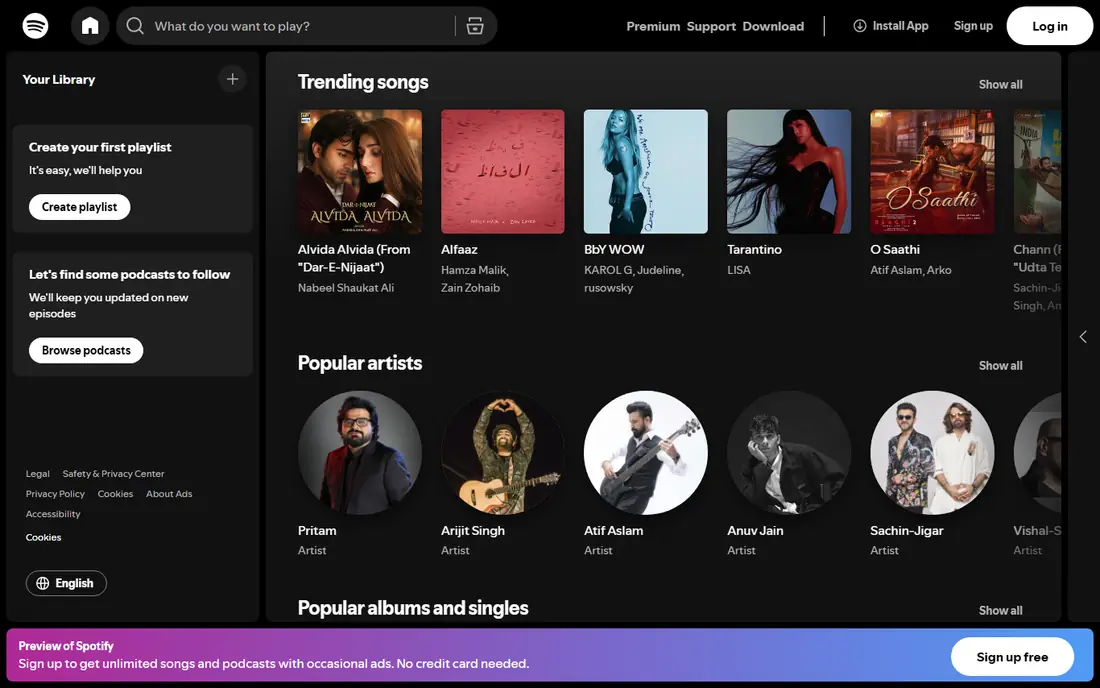
Task: Click artist name Hamza Malik
Action: (474, 270)
